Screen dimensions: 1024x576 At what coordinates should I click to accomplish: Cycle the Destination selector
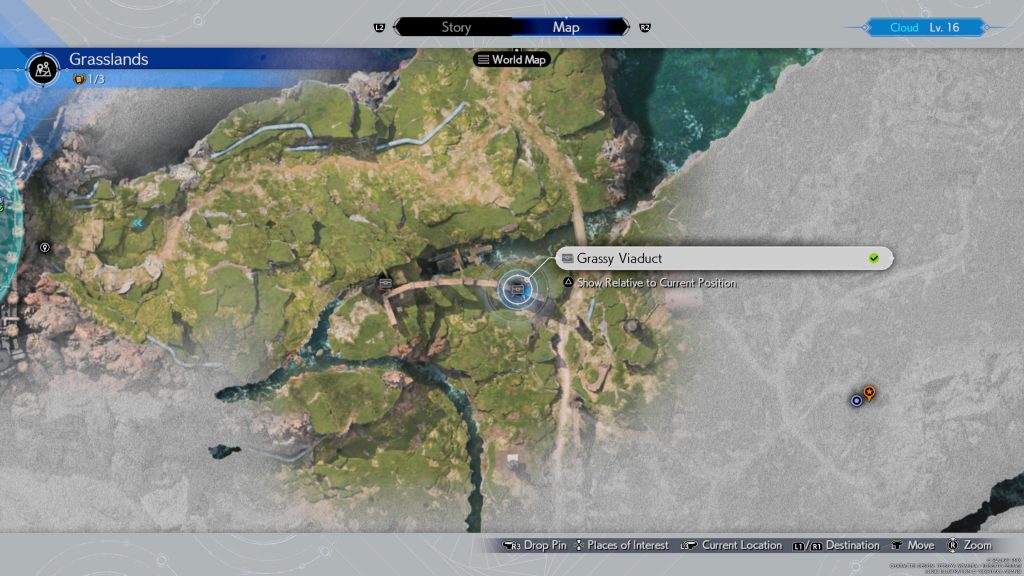point(836,545)
